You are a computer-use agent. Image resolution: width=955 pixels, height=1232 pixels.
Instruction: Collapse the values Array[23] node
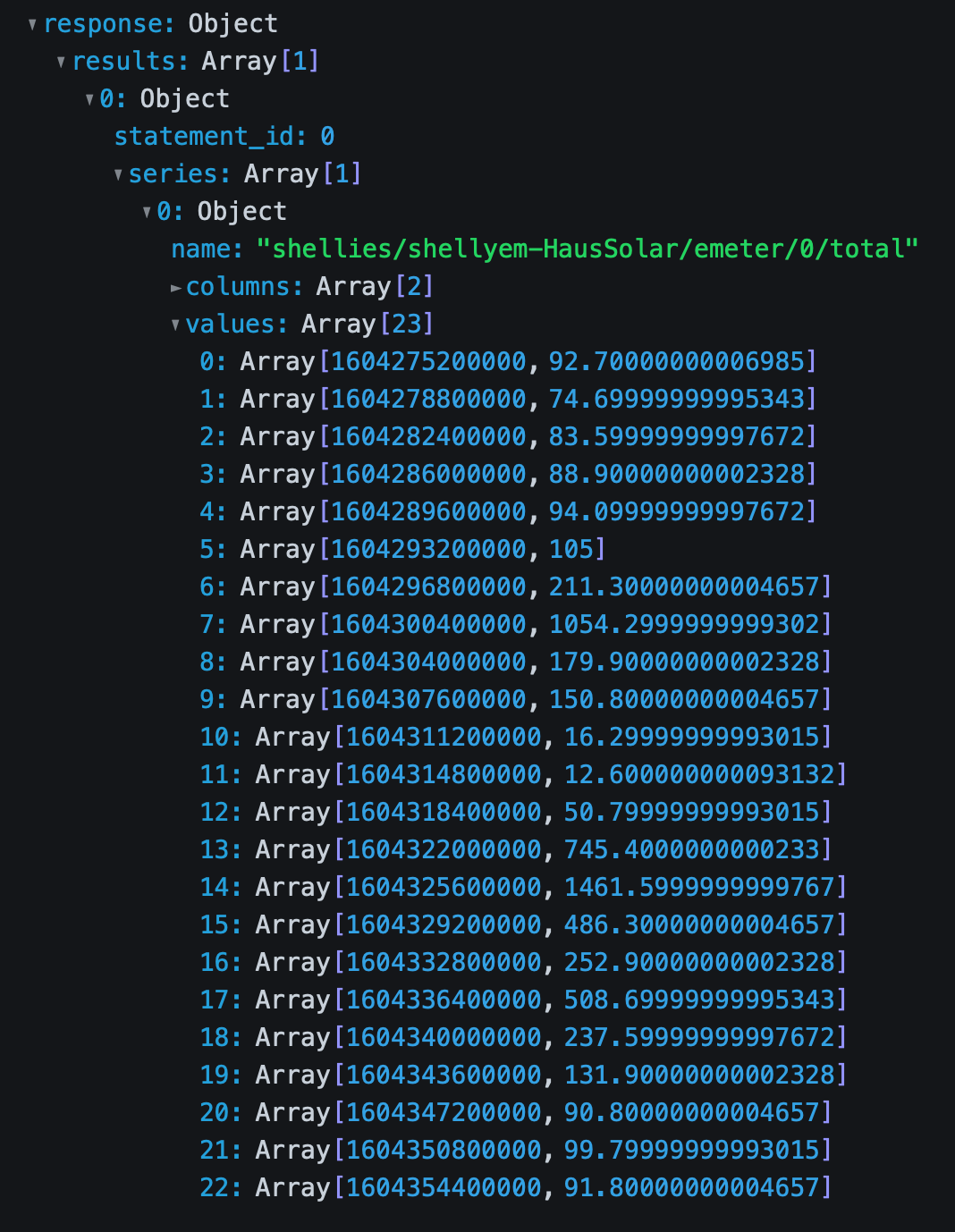click(176, 325)
